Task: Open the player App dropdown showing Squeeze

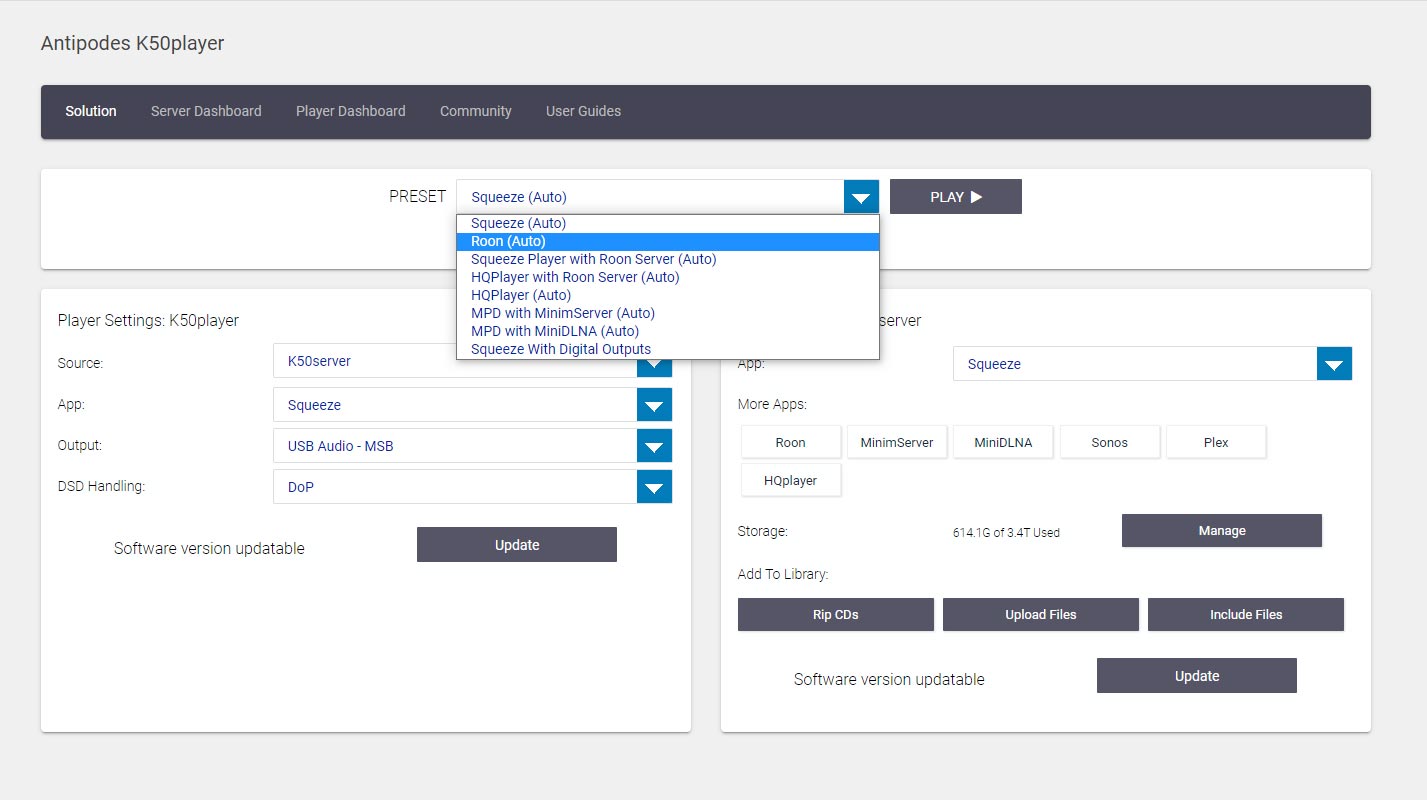Action: click(x=472, y=405)
